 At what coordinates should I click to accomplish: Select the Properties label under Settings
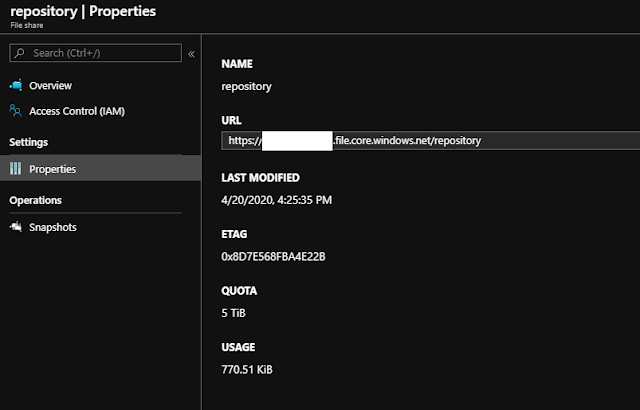pos(53,169)
